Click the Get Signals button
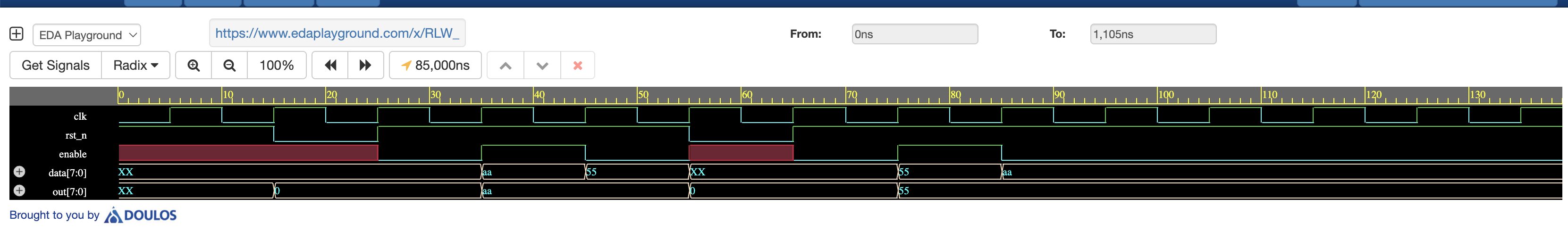 [55, 65]
